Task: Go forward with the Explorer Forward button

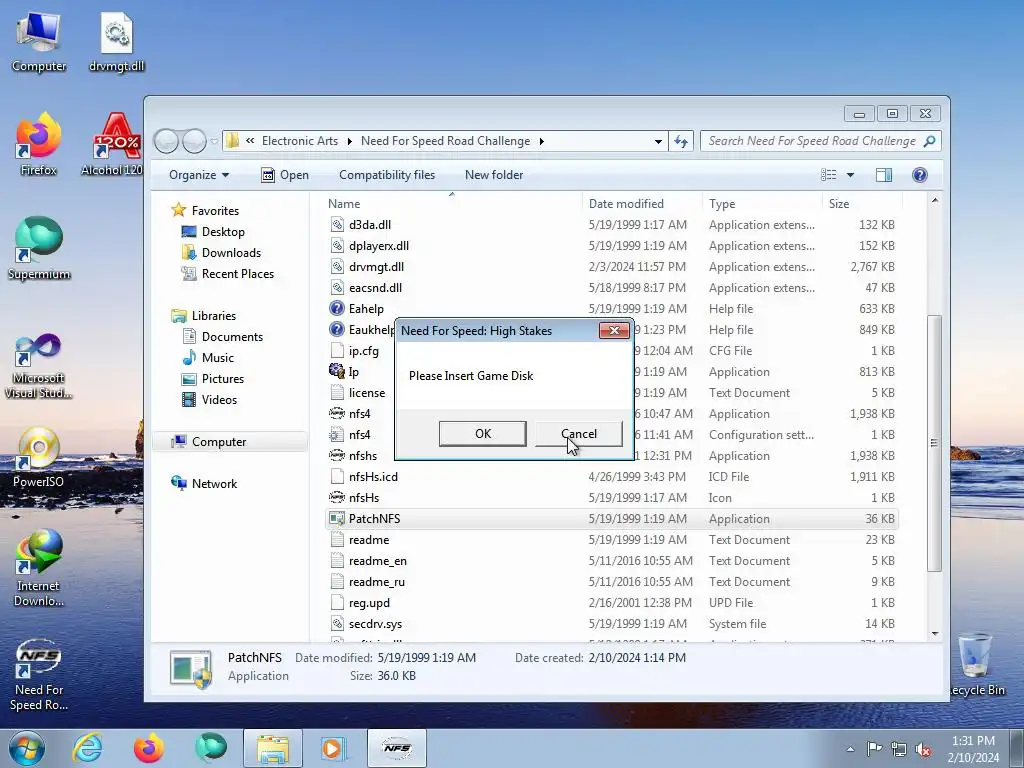Action: (x=195, y=141)
